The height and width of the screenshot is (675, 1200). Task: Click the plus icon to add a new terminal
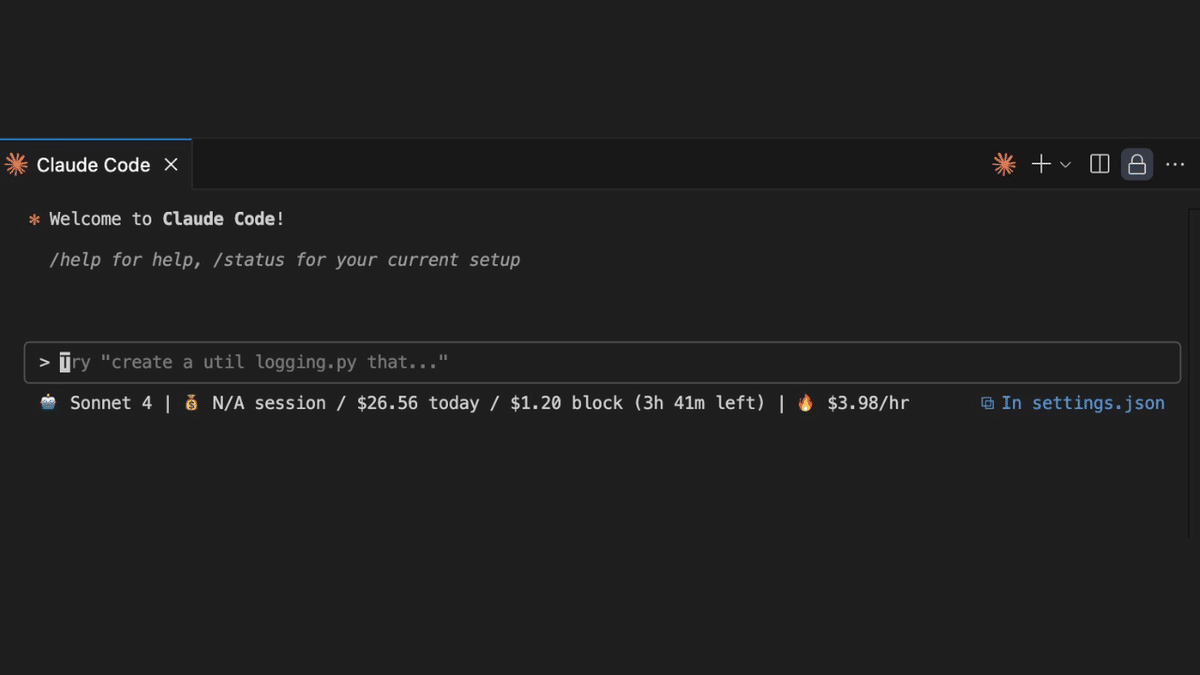pos(1041,165)
